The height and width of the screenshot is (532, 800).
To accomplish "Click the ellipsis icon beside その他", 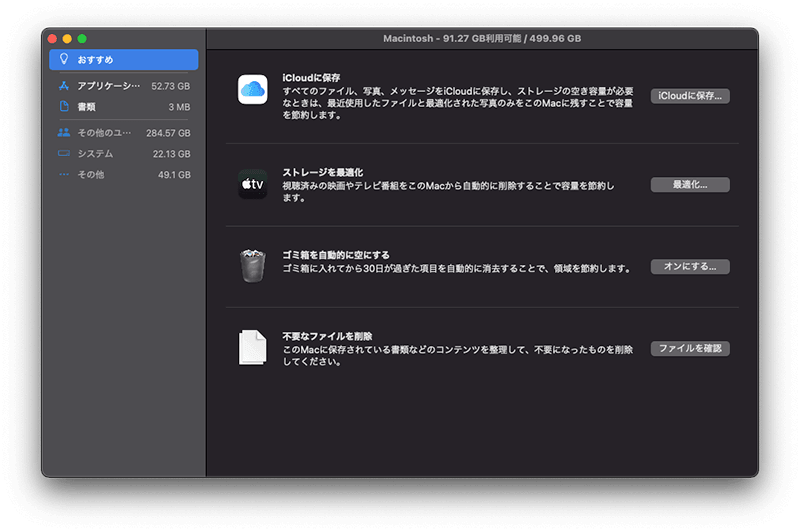I will [64, 174].
